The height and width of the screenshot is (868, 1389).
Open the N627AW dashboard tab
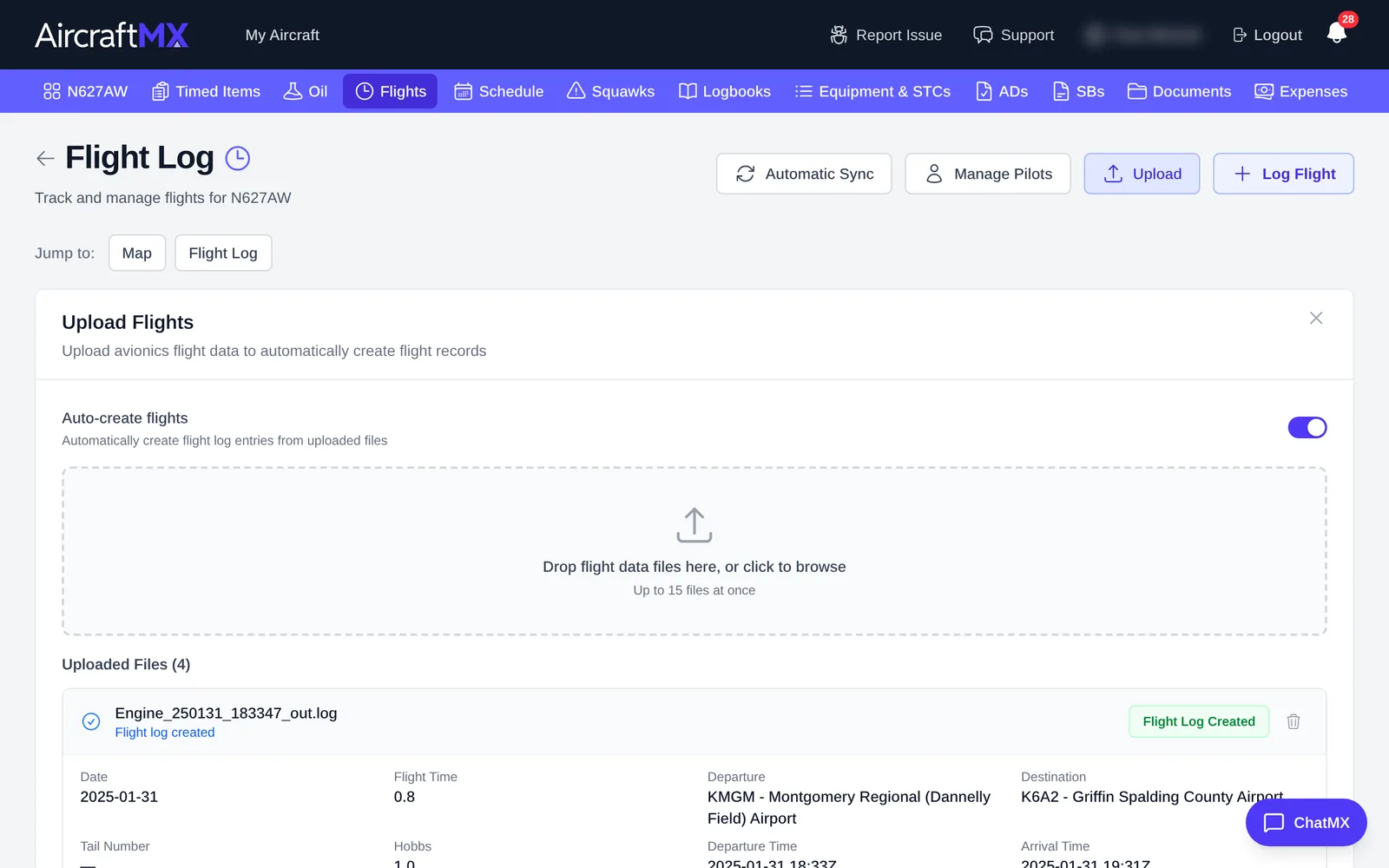point(86,91)
